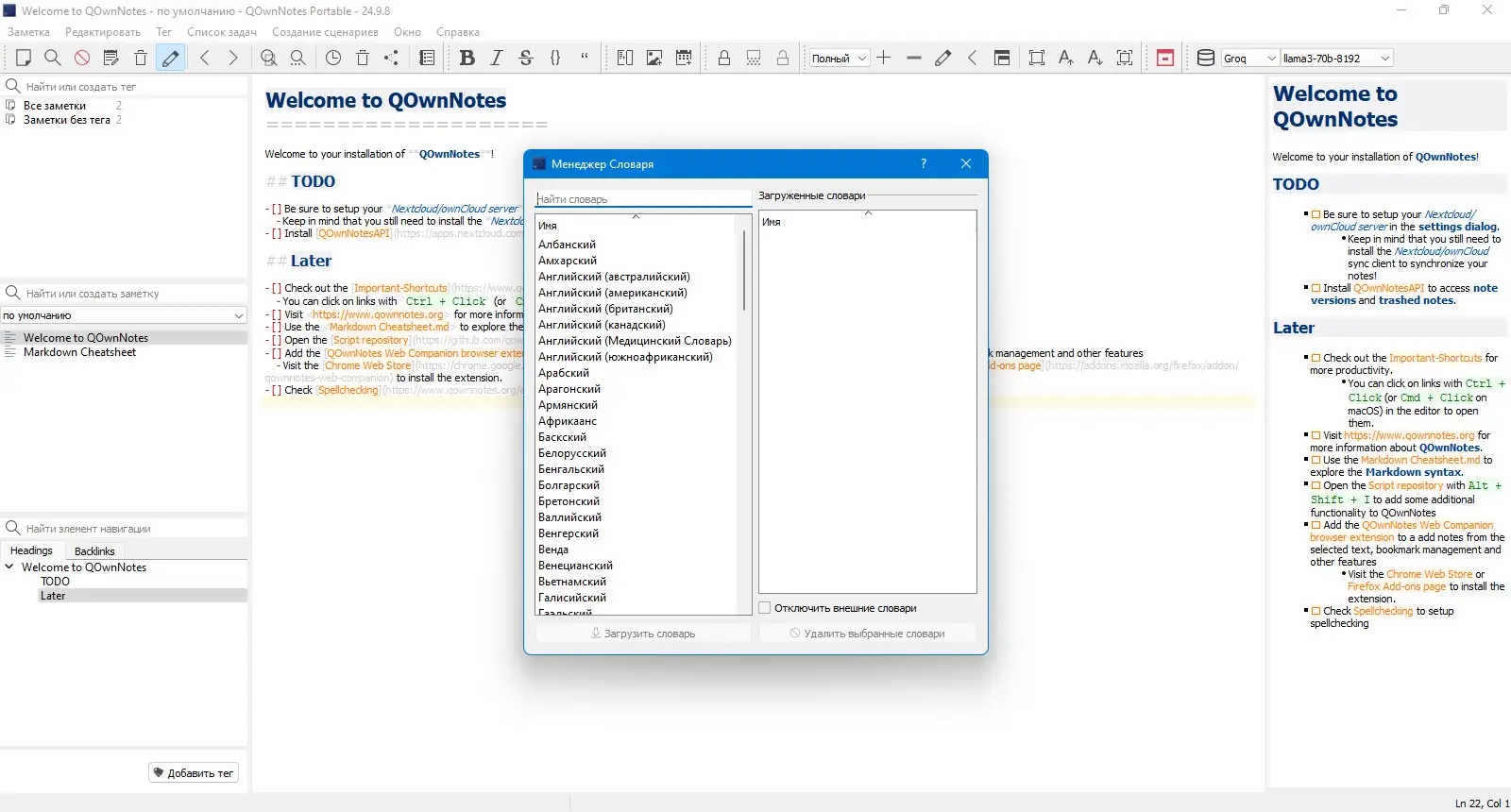Insert code block with curly braces icon
Image resolution: width=1511 pixels, height=812 pixels.
[555, 58]
